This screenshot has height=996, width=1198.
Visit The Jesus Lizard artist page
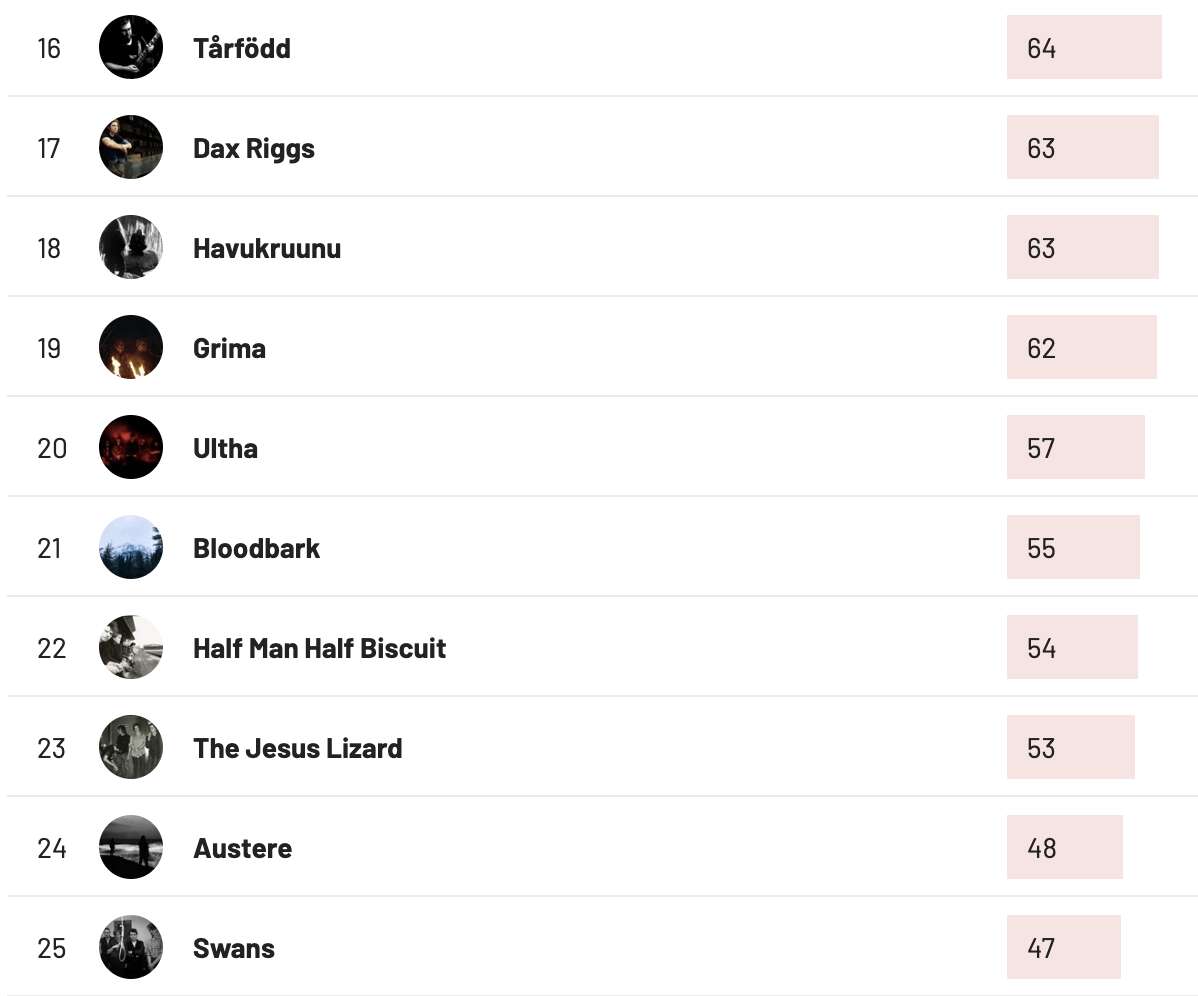click(x=297, y=749)
